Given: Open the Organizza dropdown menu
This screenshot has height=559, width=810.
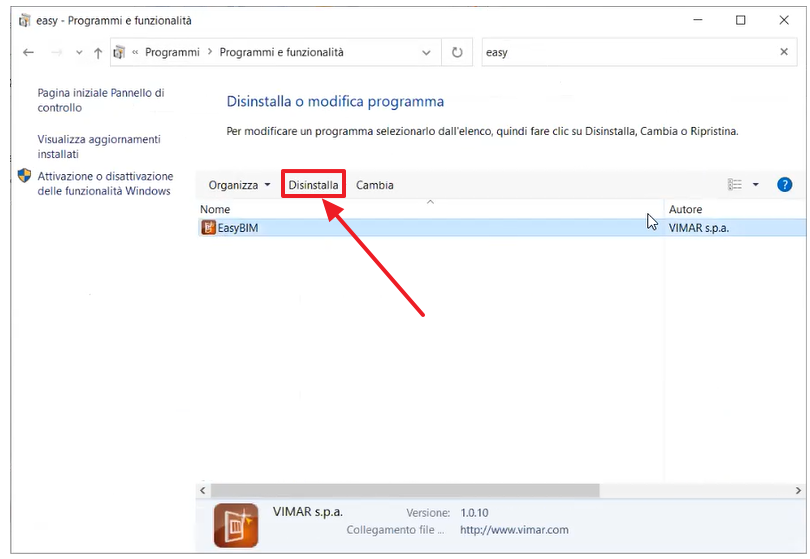Looking at the screenshot, I should coord(239,185).
